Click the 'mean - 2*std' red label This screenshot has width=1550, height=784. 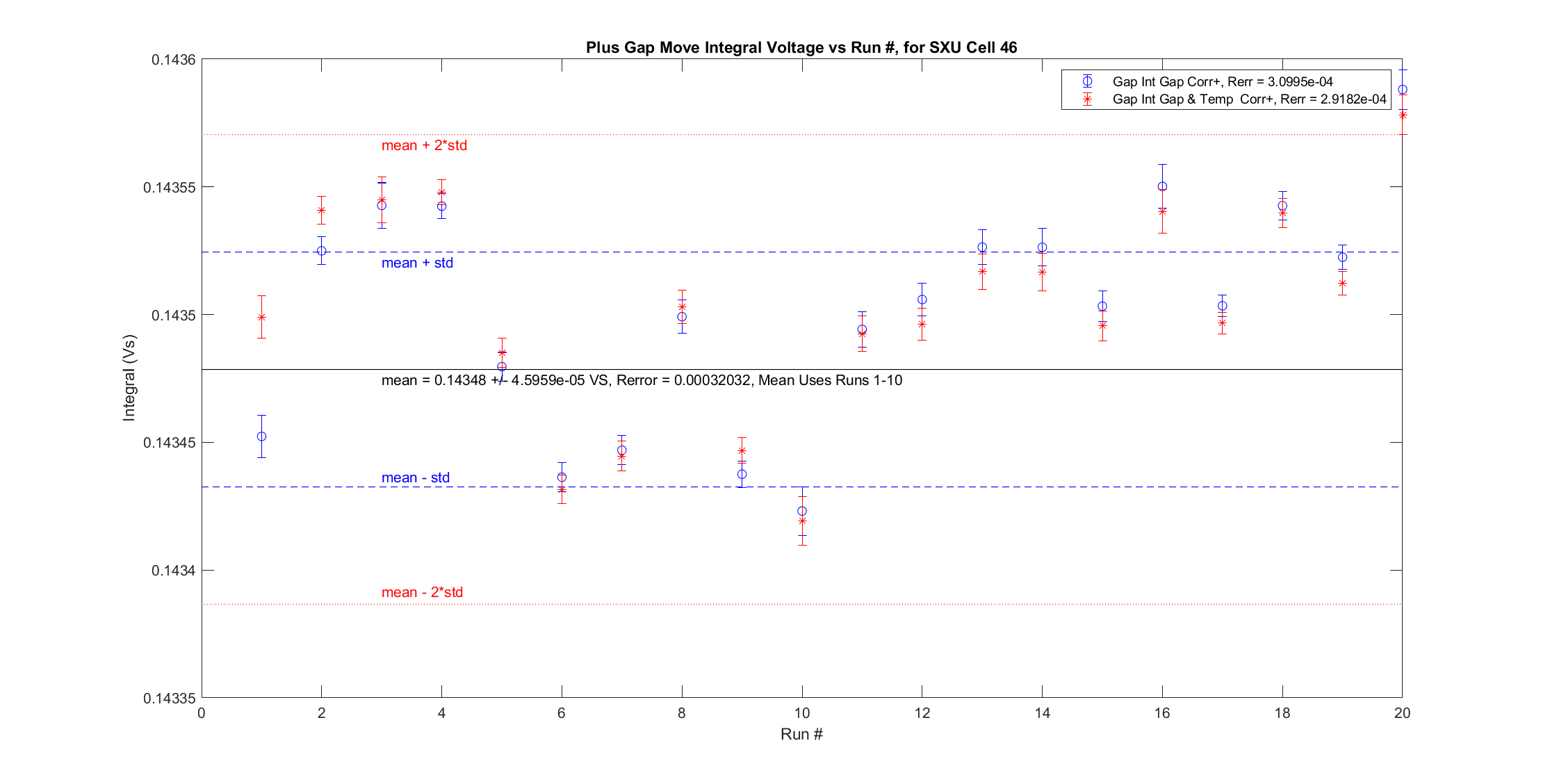[422, 592]
